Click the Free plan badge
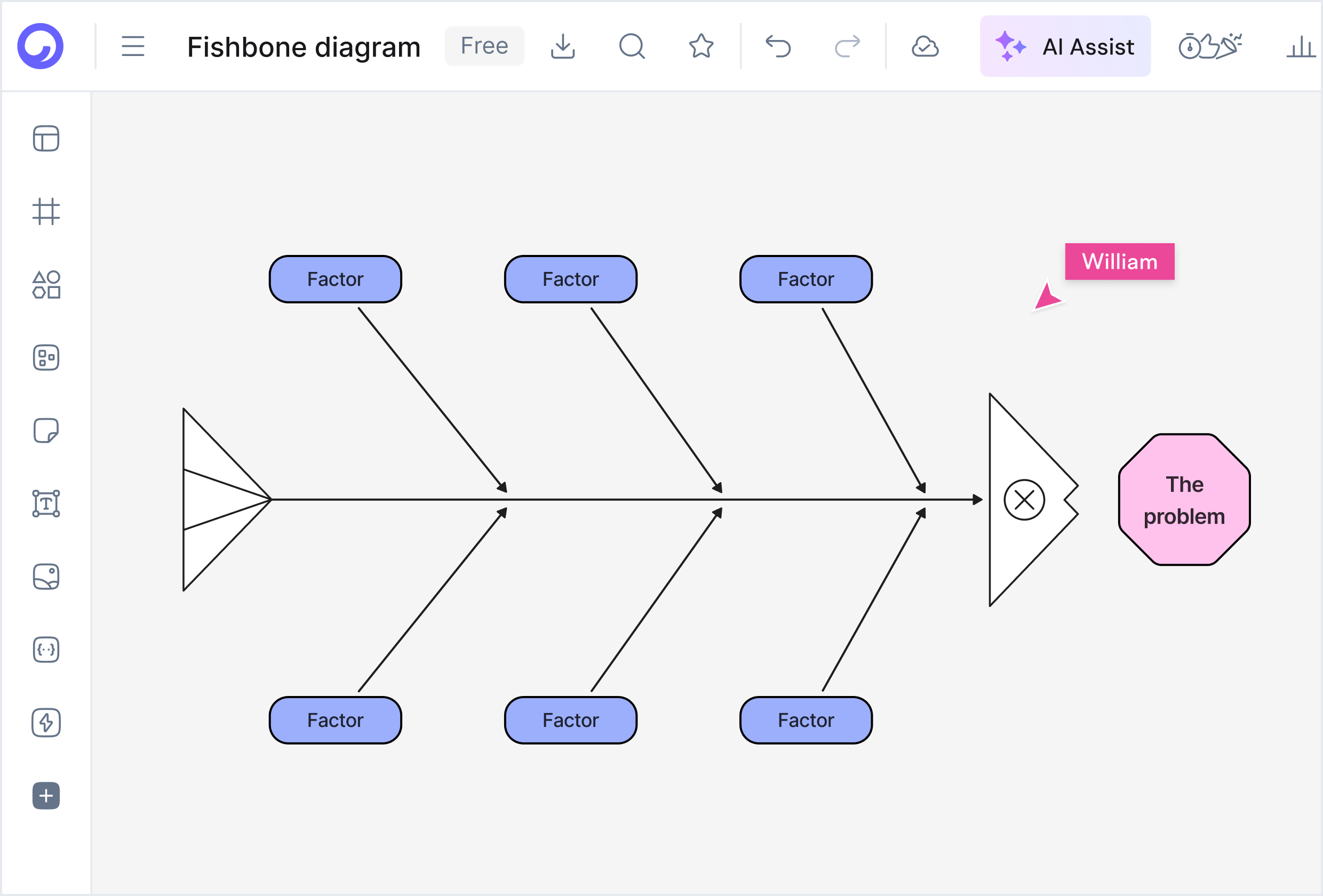This screenshot has height=896, width=1323. (484, 46)
